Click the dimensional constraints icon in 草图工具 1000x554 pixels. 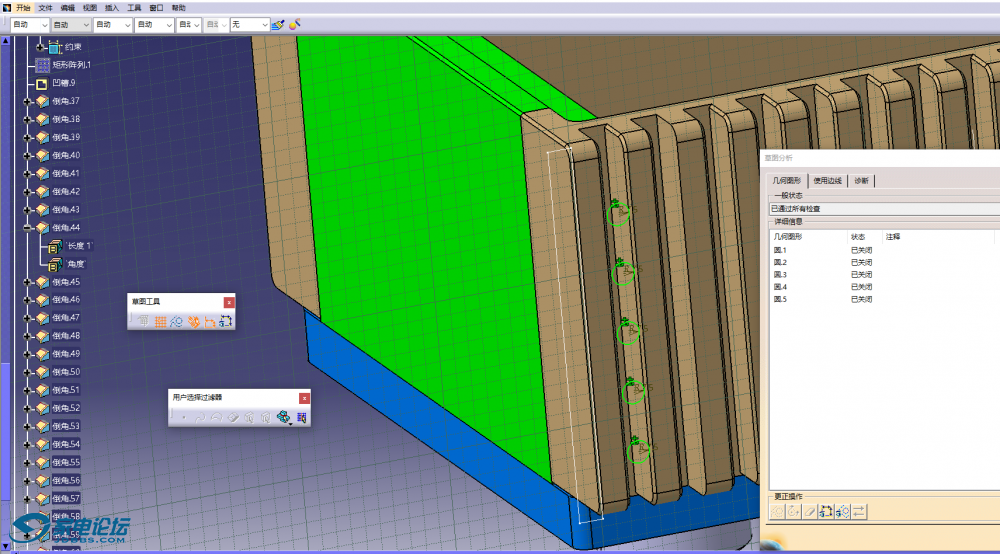(x=210, y=321)
